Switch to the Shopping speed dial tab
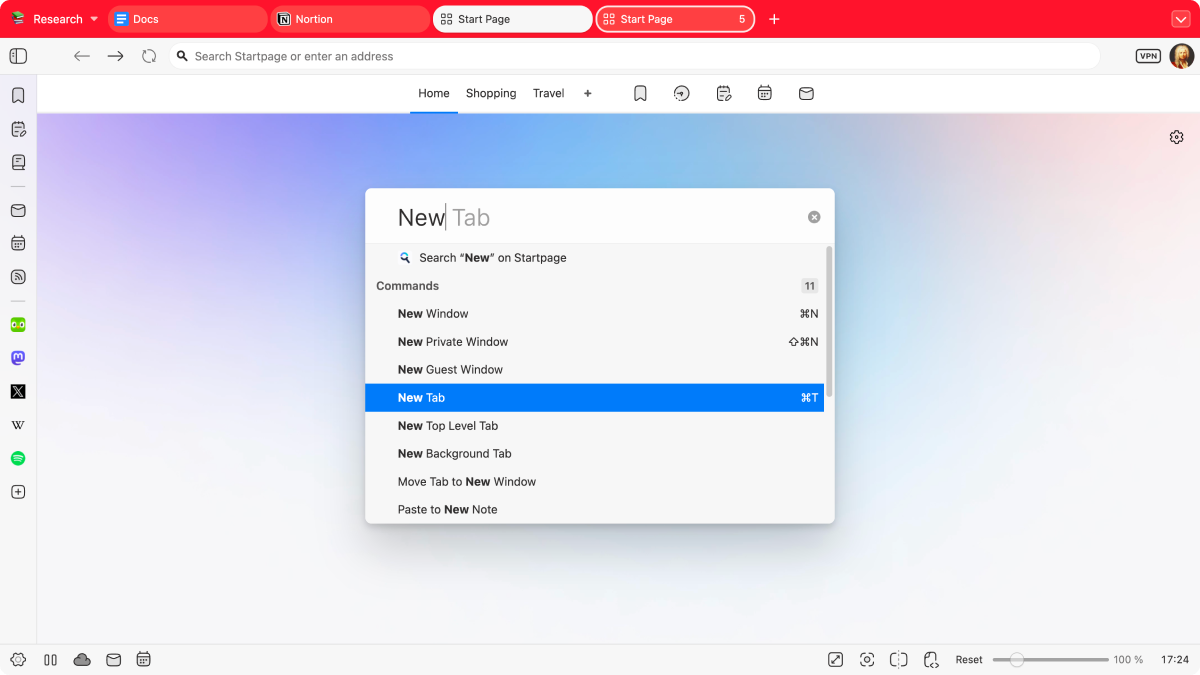This screenshot has width=1200, height=675. click(x=491, y=94)
